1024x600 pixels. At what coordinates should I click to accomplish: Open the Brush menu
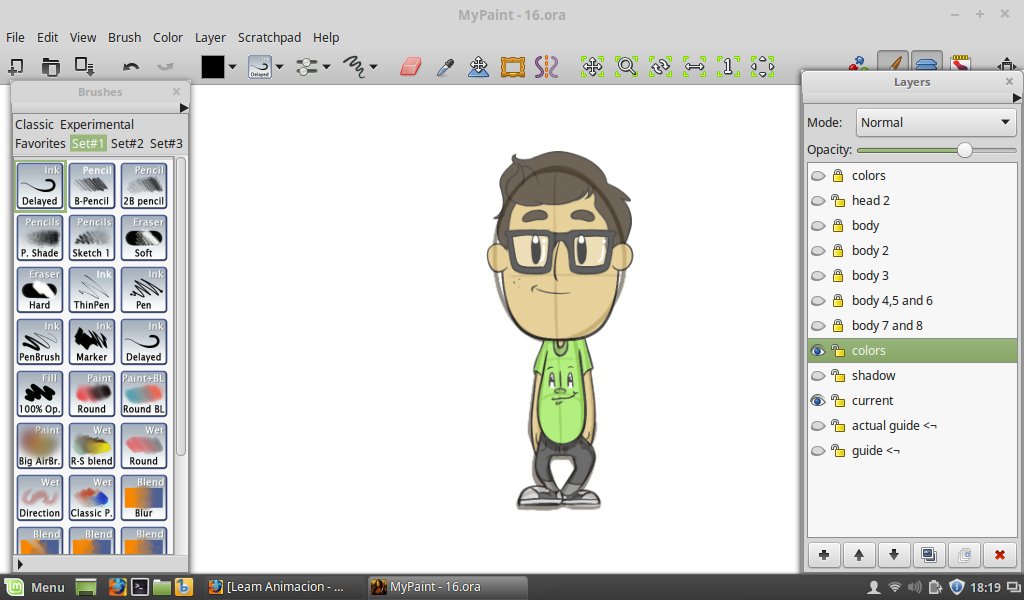tap(124, 37)
